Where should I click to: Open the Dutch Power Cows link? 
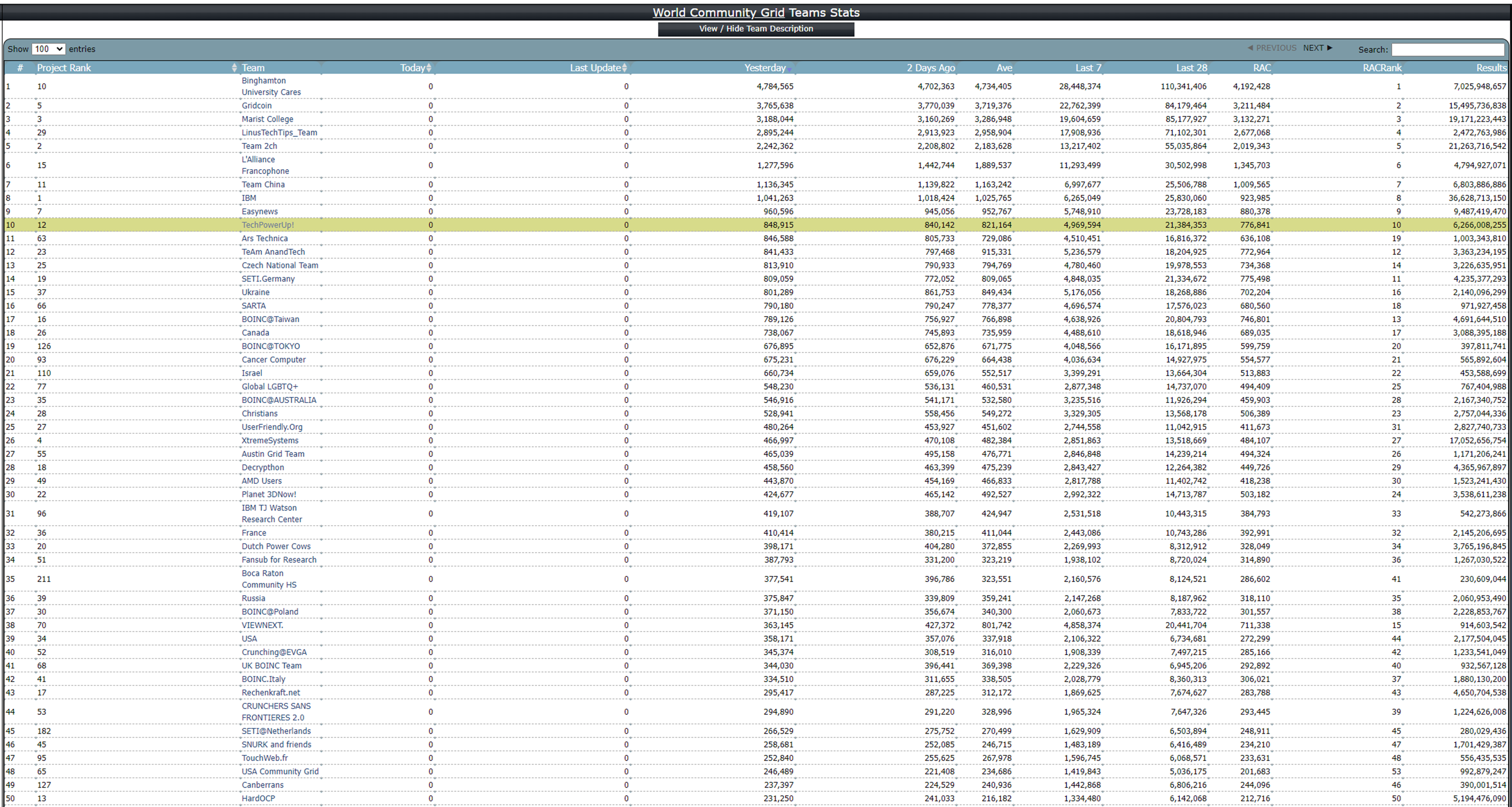pos(276,546)
